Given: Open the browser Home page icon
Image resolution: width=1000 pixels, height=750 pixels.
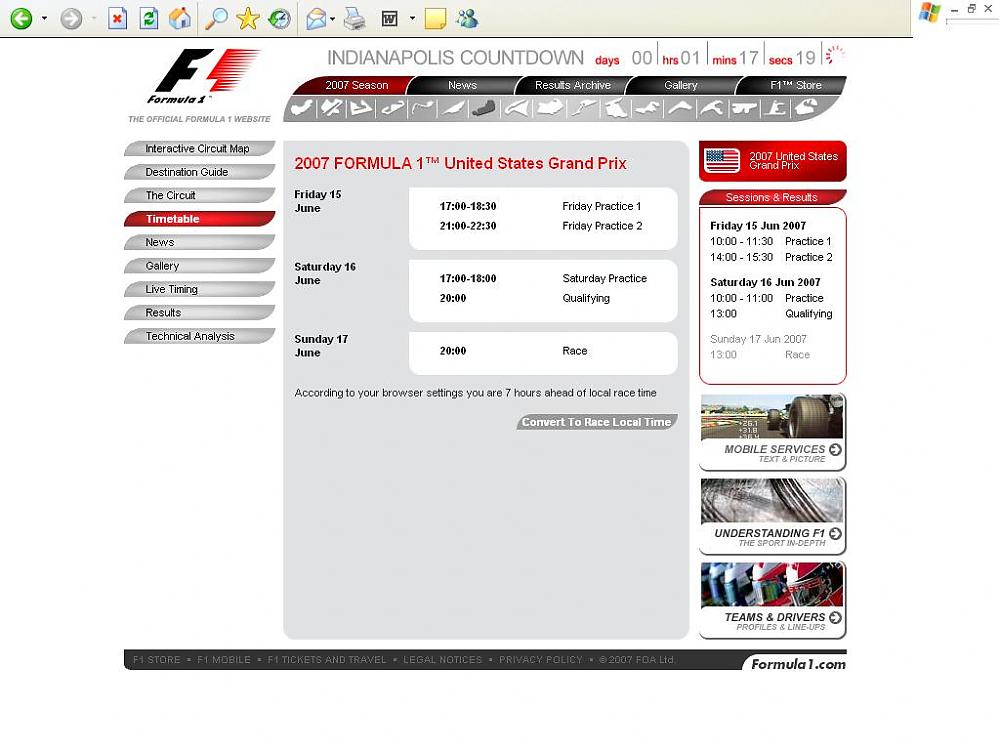Looking at the screenshot, I should coord(180,18).
